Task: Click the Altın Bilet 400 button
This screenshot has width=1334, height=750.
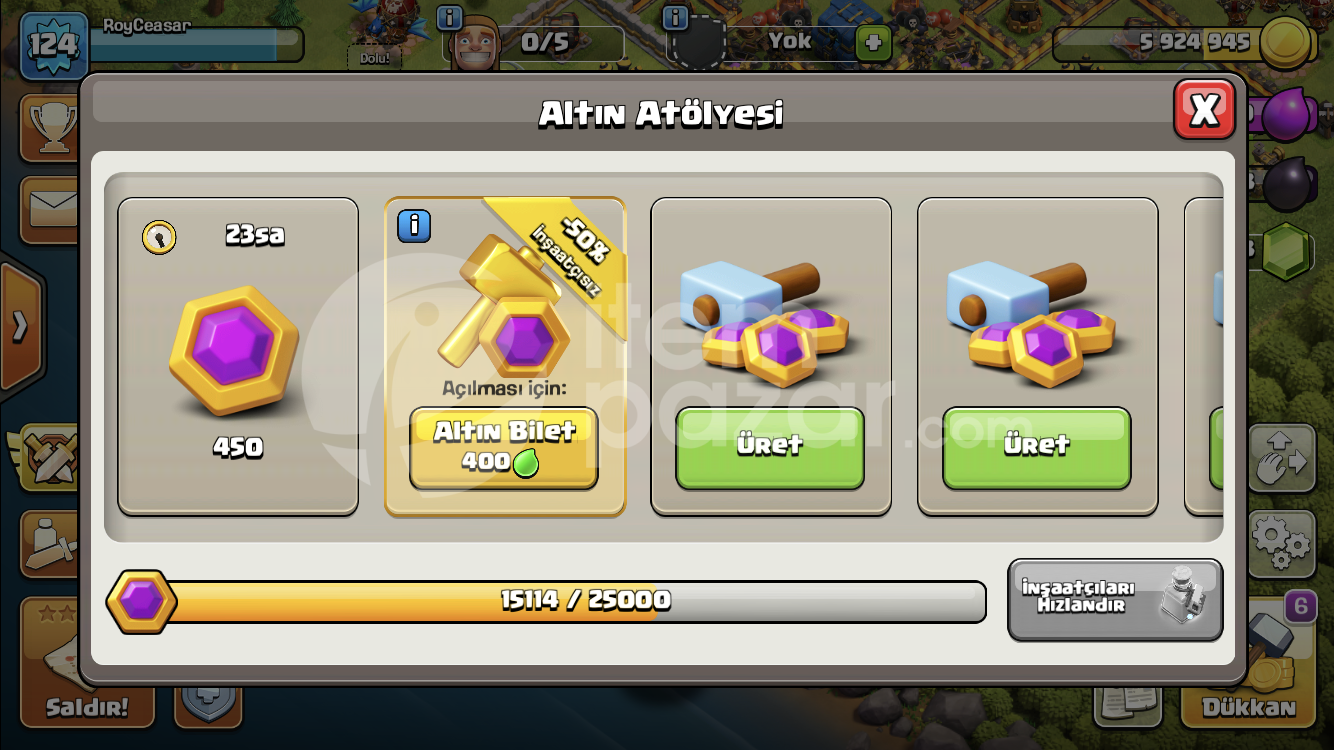Action: tap(504, 448)
